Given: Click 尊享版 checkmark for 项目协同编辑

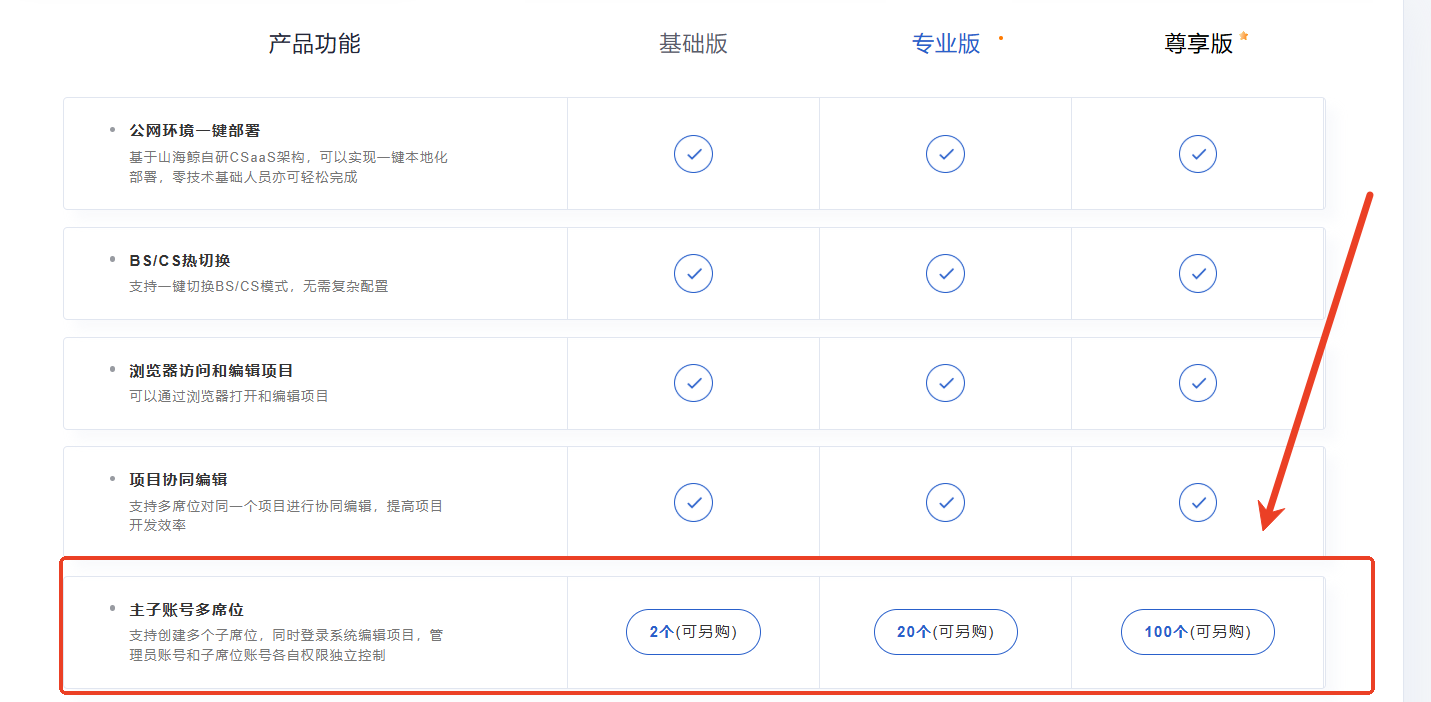Looking at the screenshot, I should pyautogui.click(x=1197, y=502).
